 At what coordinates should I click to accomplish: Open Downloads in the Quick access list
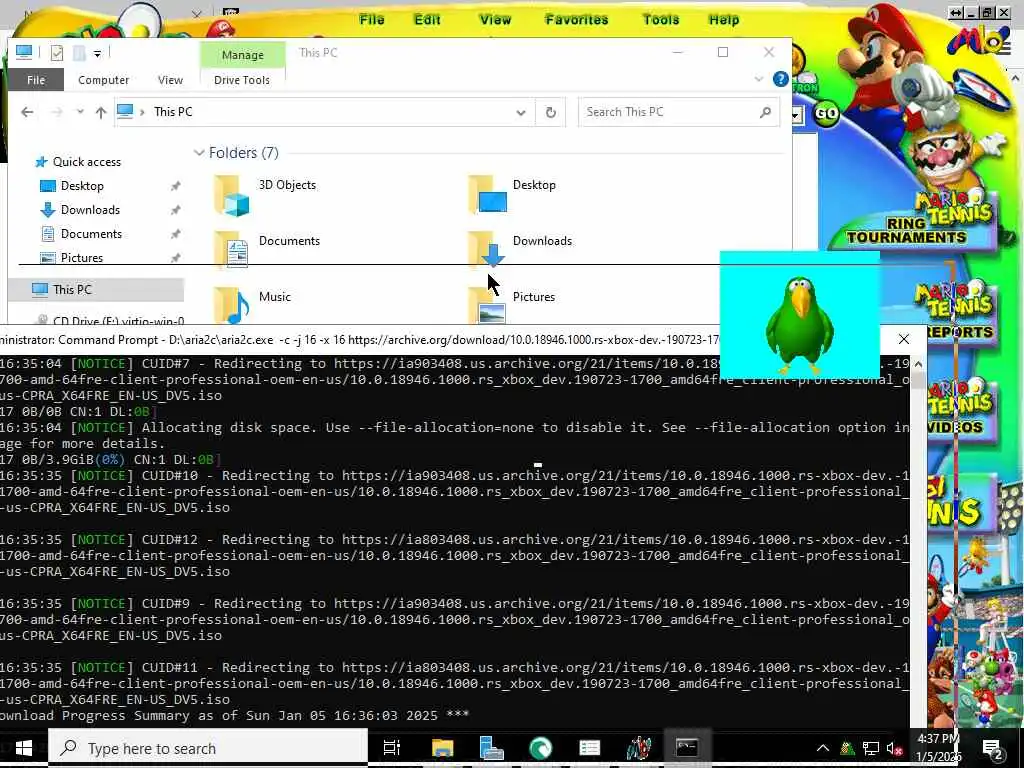click(x=90, y=210)
